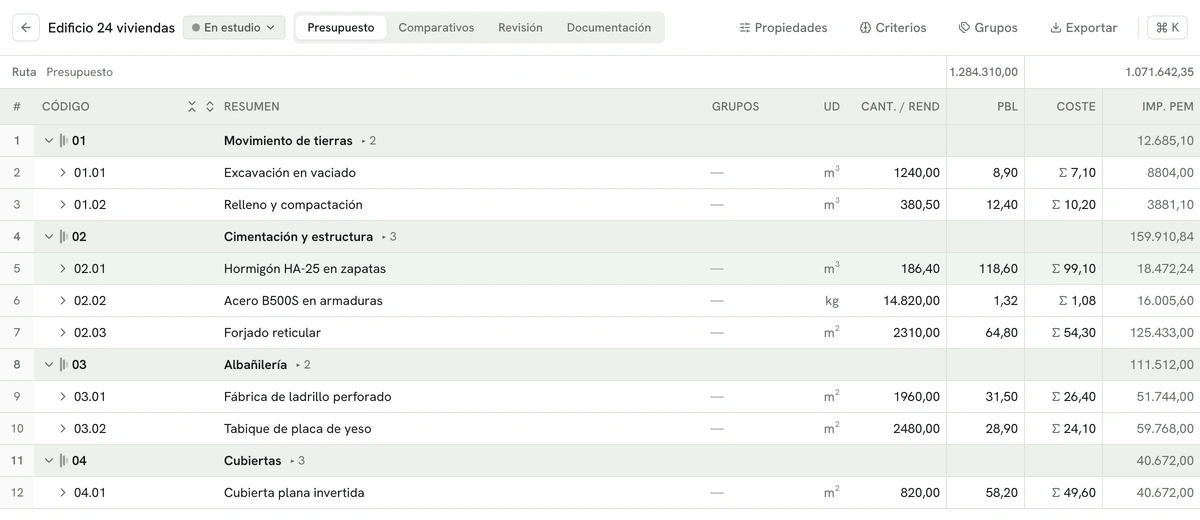Click total 1.071.642,35 in route bar
1200x520 pixels.
click(1159, 72)
